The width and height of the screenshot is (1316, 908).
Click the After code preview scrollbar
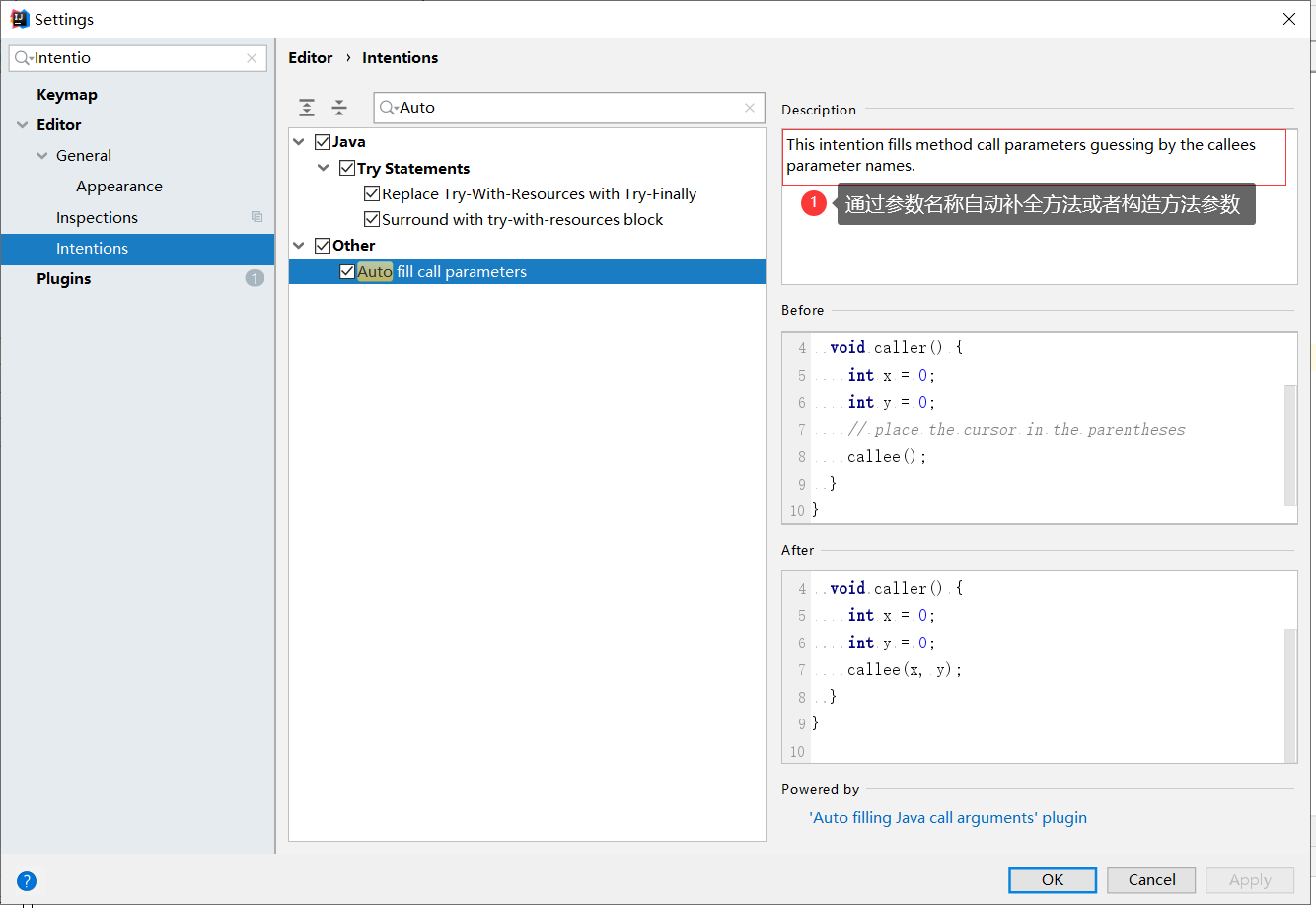point(1290,695)
